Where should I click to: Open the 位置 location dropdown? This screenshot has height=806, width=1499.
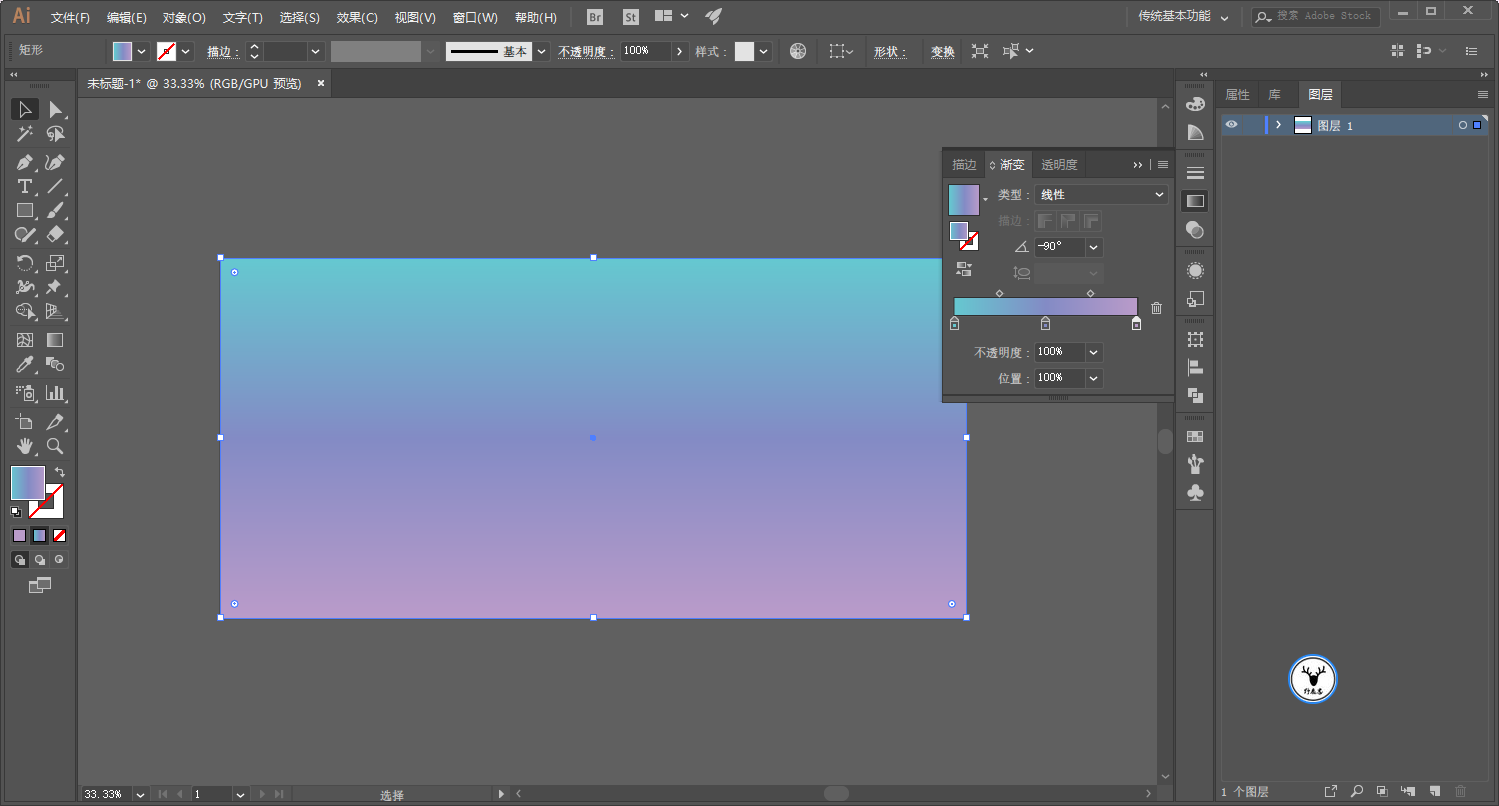(x=1094, y=378)
